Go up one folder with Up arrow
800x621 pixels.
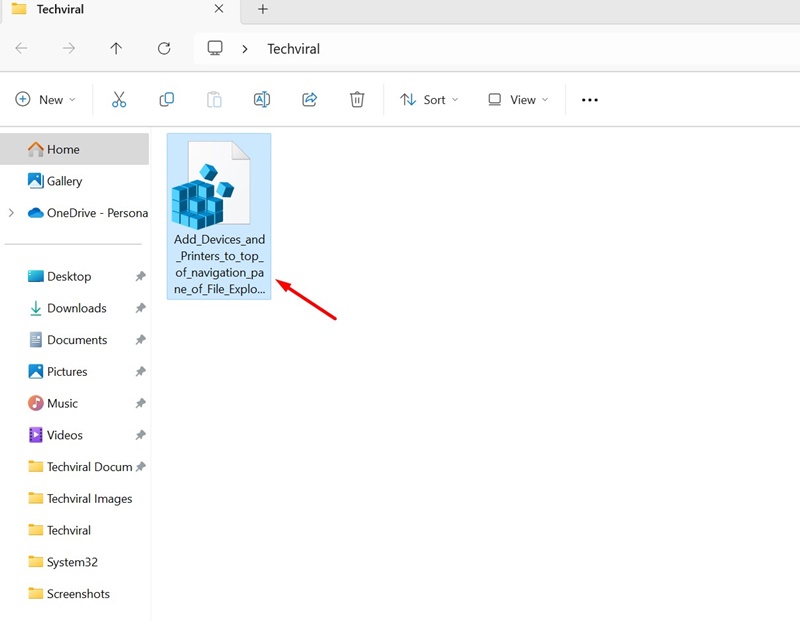click(x=116, y=48)
